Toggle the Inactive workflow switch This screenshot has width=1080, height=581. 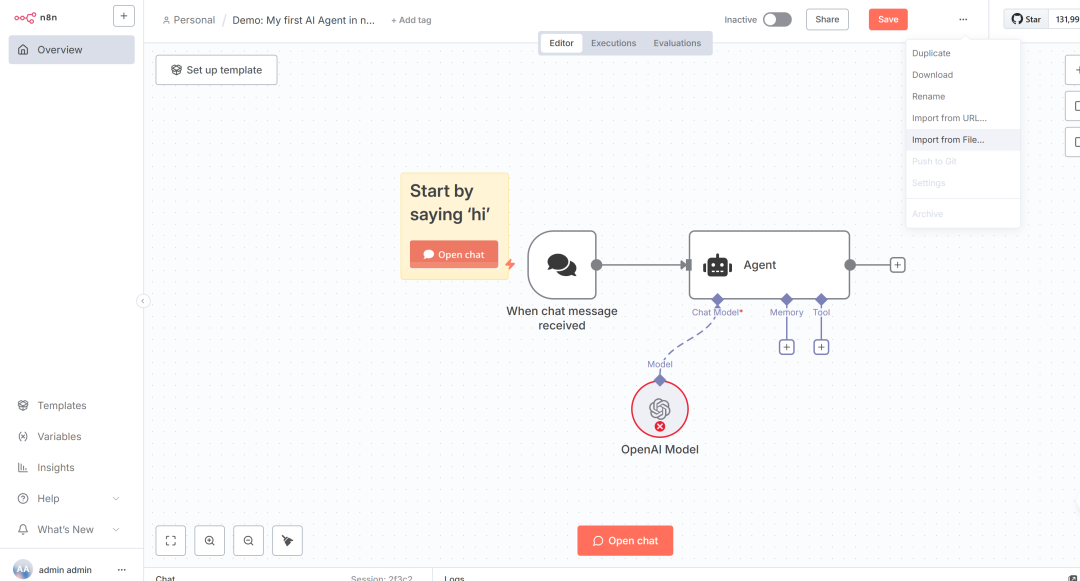(777, 19)
